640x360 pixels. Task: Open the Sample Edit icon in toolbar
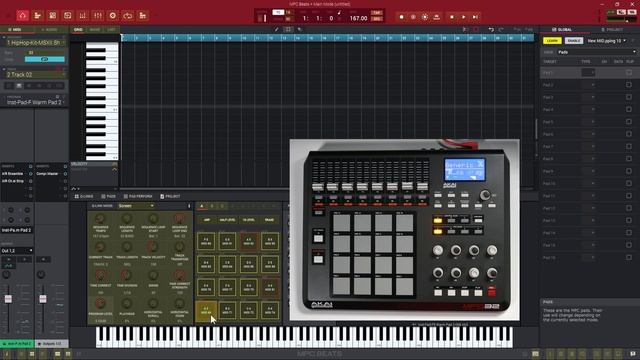68,16
